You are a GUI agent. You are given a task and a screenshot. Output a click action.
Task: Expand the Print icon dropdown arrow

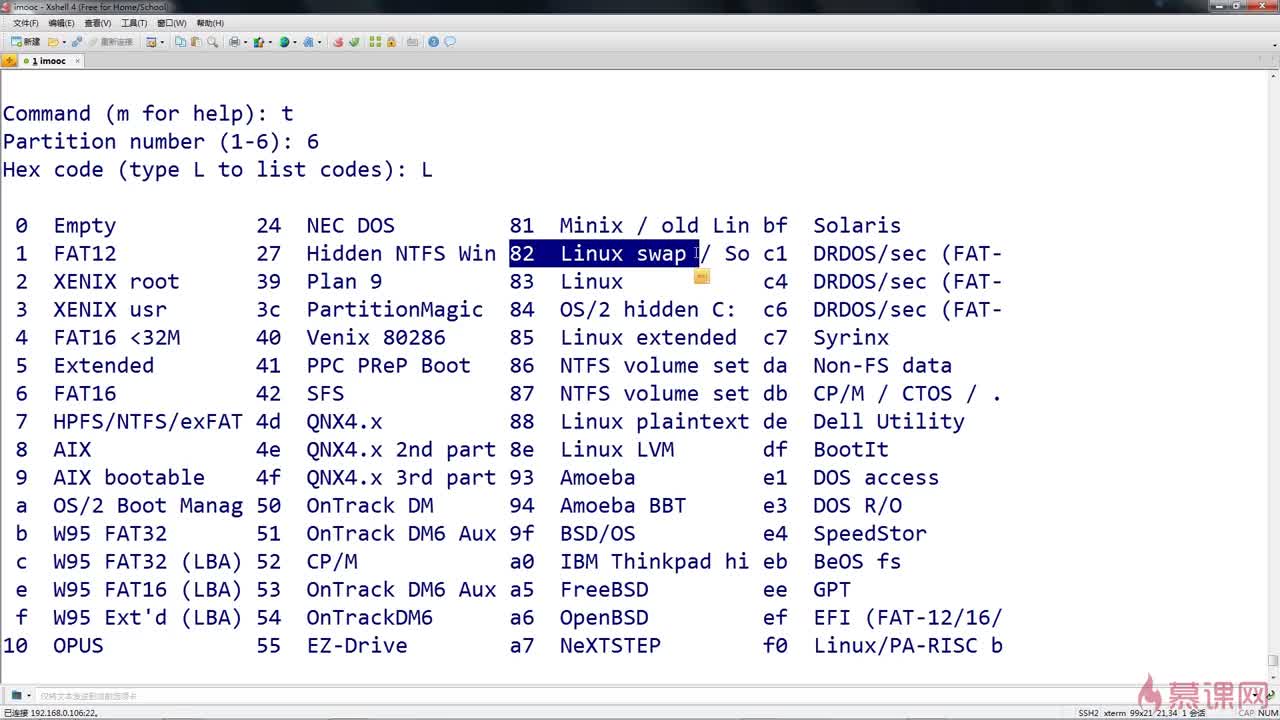pos(245,42)
